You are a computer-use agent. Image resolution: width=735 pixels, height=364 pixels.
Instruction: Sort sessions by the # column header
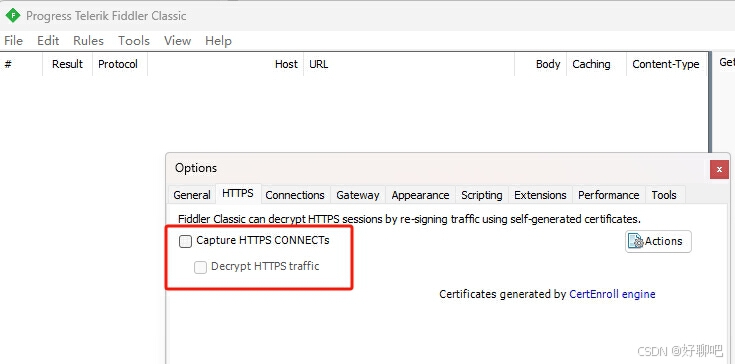pos(21,64)
